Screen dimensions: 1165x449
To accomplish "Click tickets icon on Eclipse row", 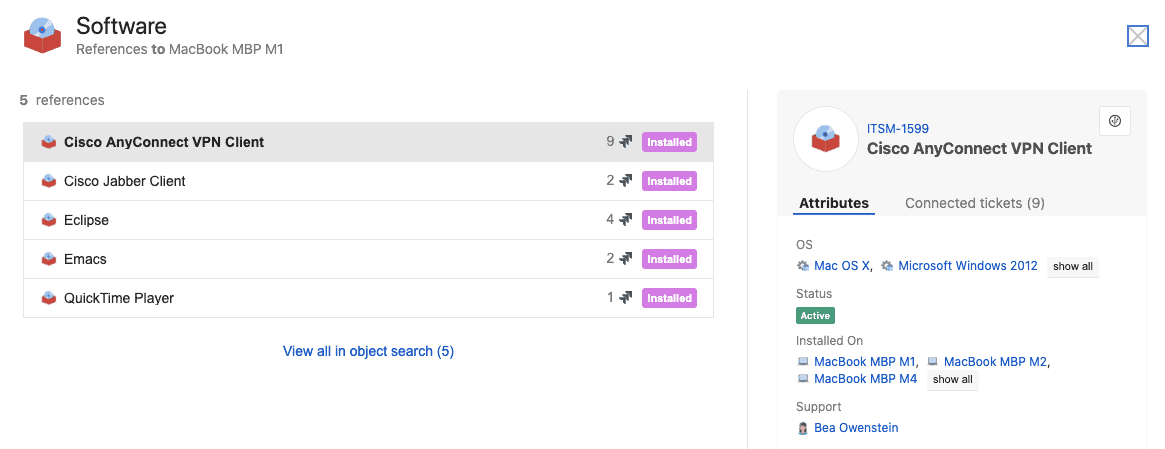I will [x=626, y=220].
